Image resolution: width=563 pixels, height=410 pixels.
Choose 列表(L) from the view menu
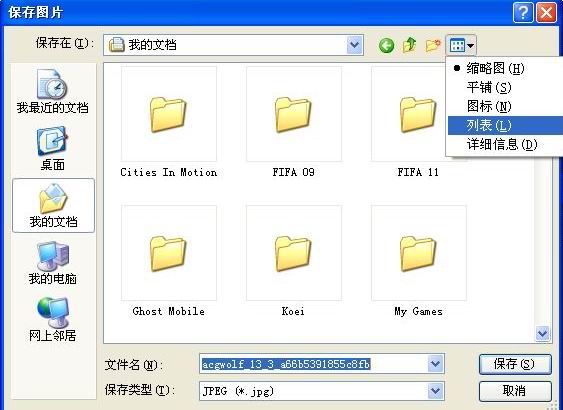pyautogui.click(x=504, y=125)
